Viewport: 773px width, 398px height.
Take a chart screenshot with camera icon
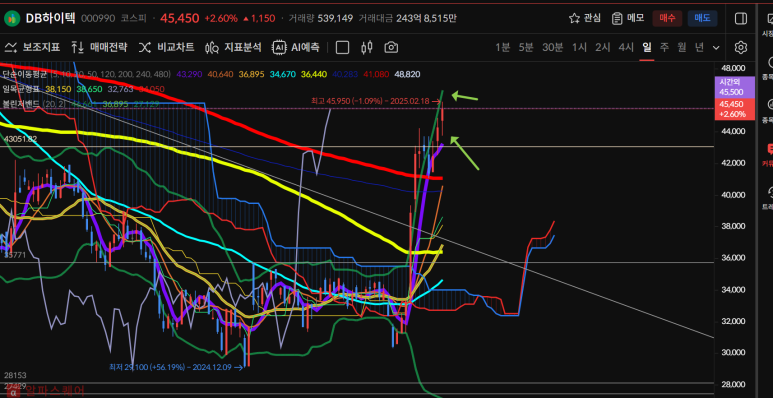pos(391,47)
